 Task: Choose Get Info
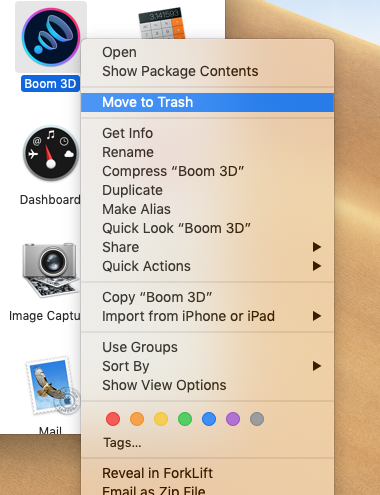[x=207, y=133]
